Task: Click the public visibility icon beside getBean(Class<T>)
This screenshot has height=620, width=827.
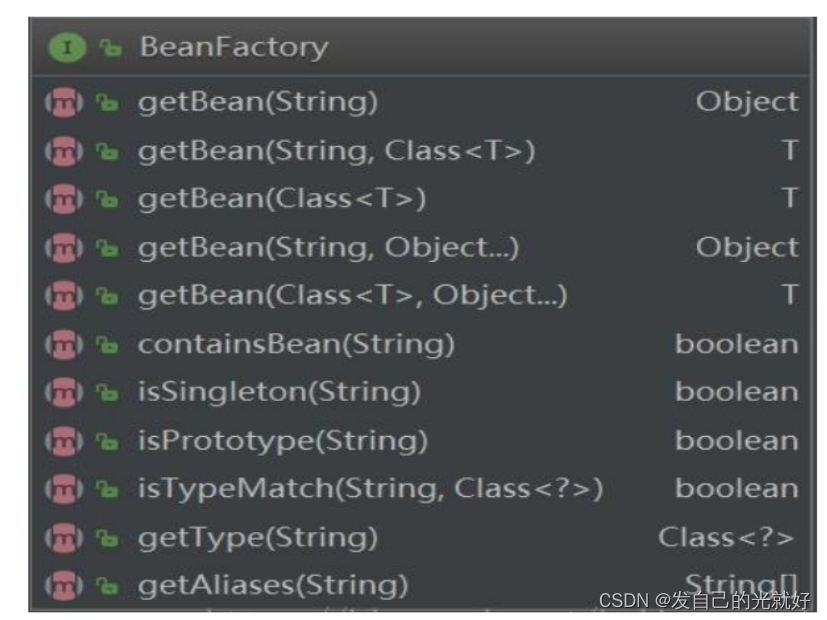Action: (107, 199)
